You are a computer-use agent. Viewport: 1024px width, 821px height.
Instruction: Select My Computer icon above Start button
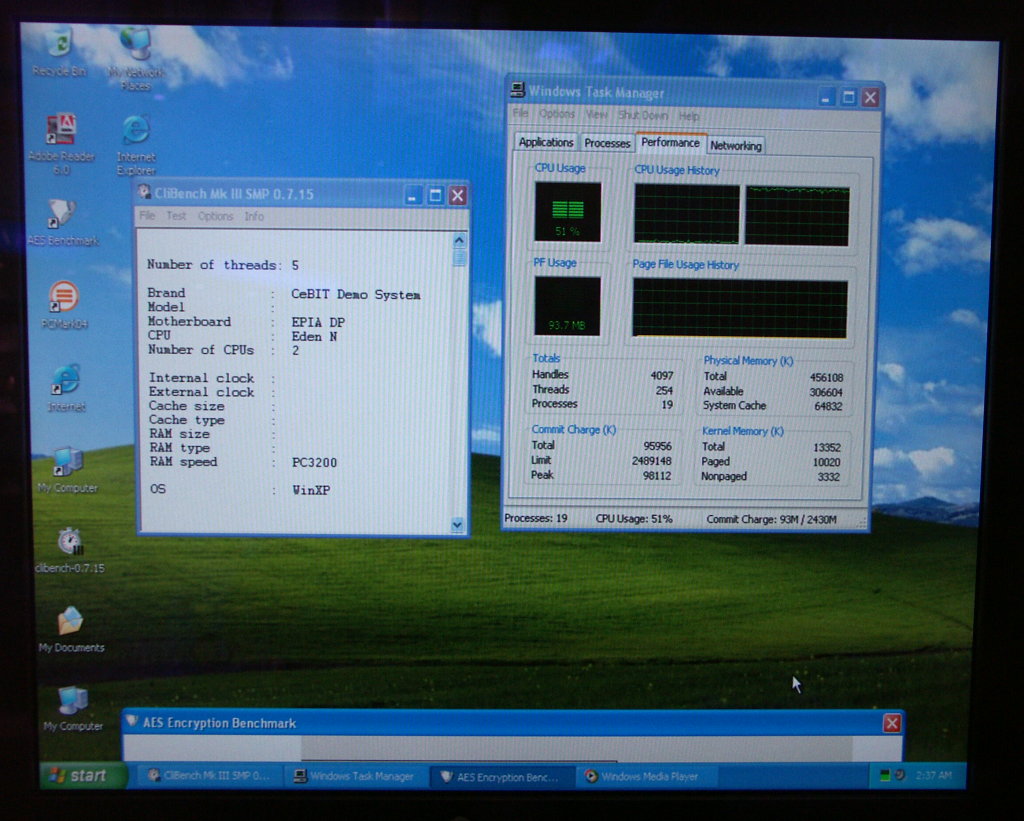pos(72,709)
